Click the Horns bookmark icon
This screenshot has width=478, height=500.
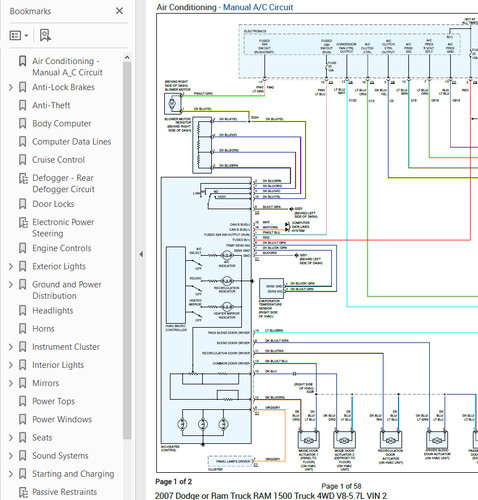(x=22, y=329)
